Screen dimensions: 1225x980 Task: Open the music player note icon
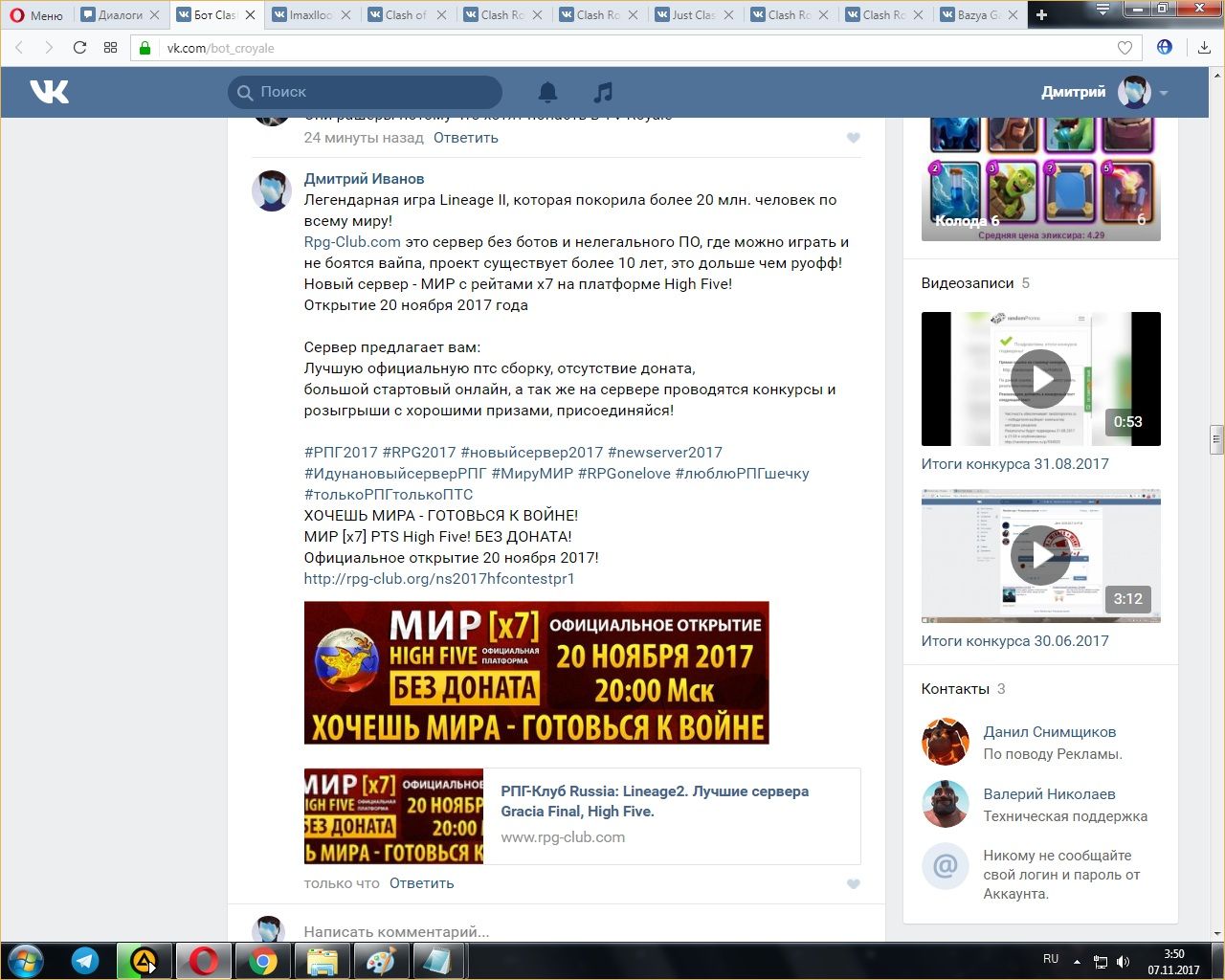click(x=603, y=92)
